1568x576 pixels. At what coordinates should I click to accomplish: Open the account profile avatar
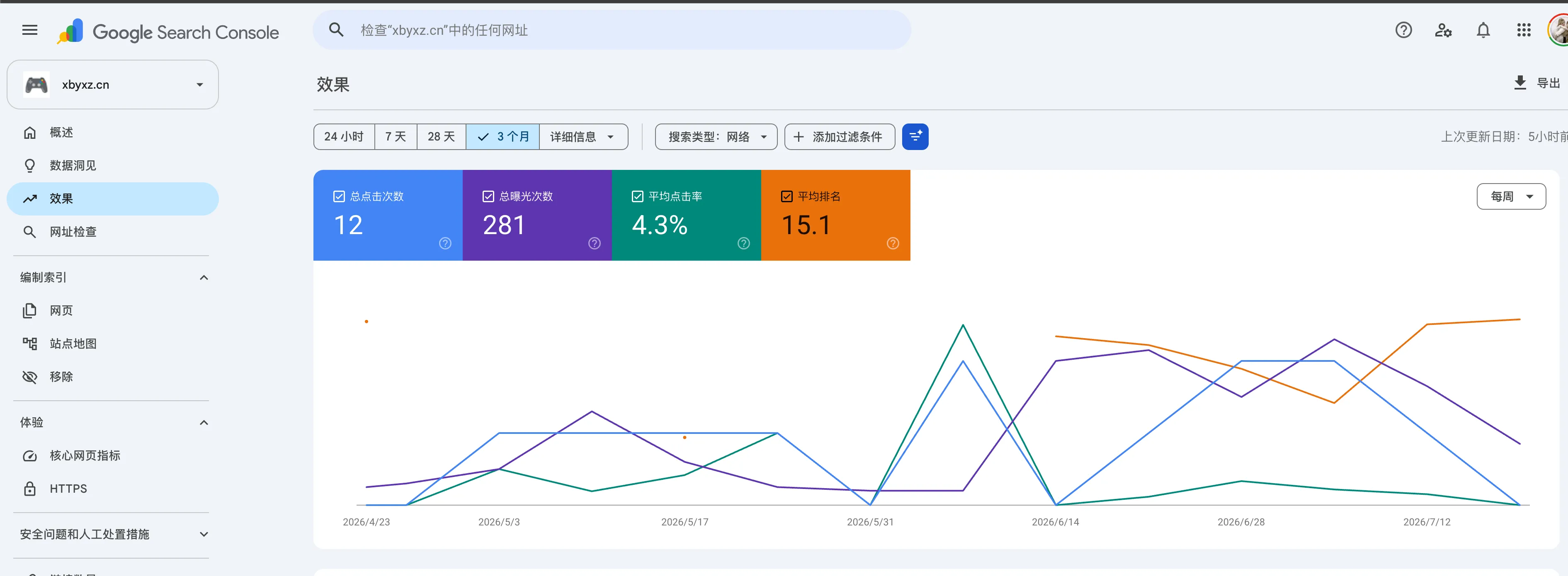point(1558,30)
